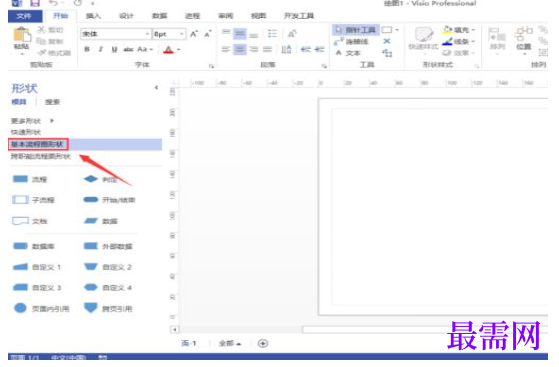This screenshot has height=367, width=559.
Task: Click the Search (搜索) link in Shapes pane
Action: [52, 102]
